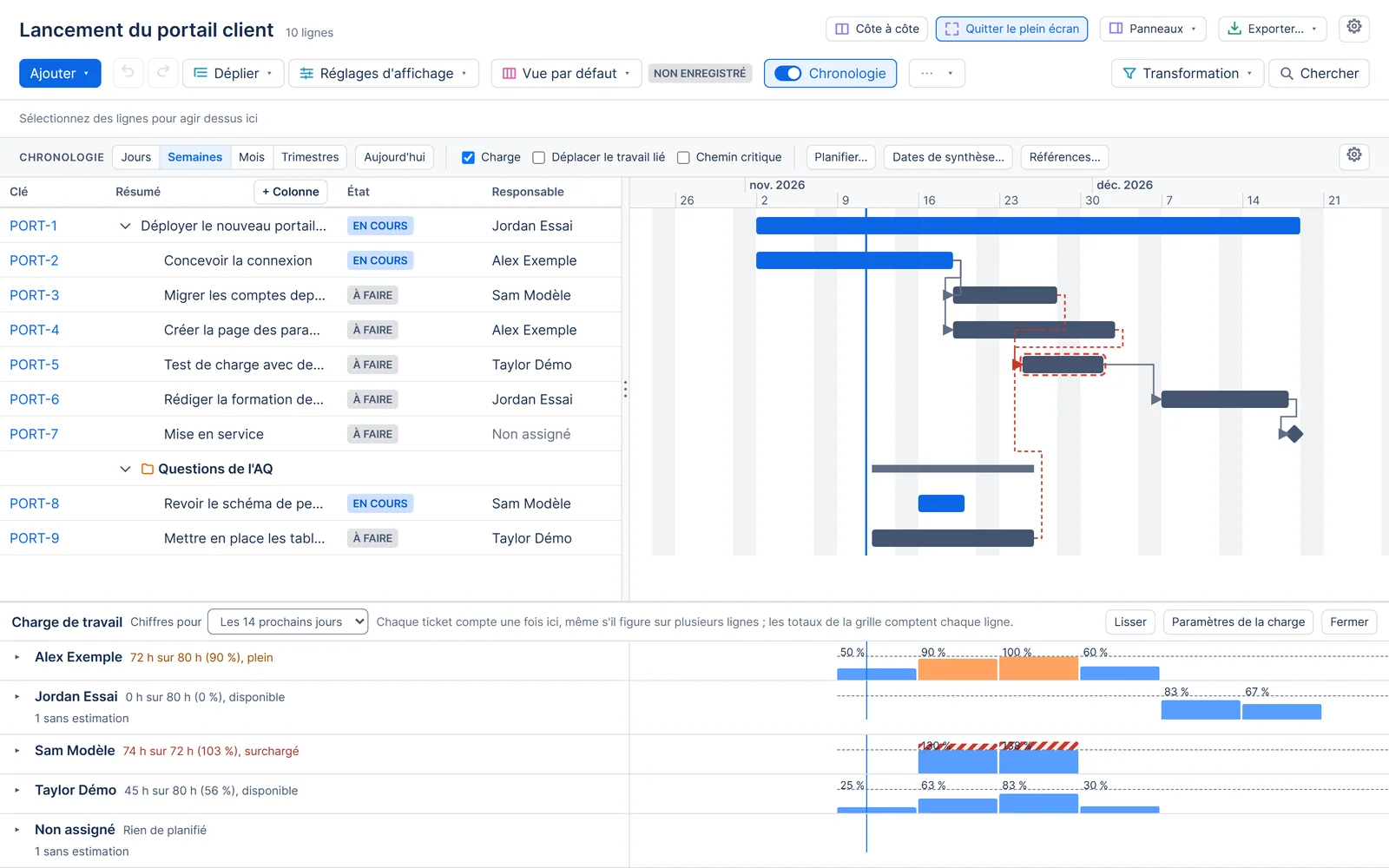This screenshot has height=868, width=1389.
Task: Switch to Côte à côte view
Action: 877,29
